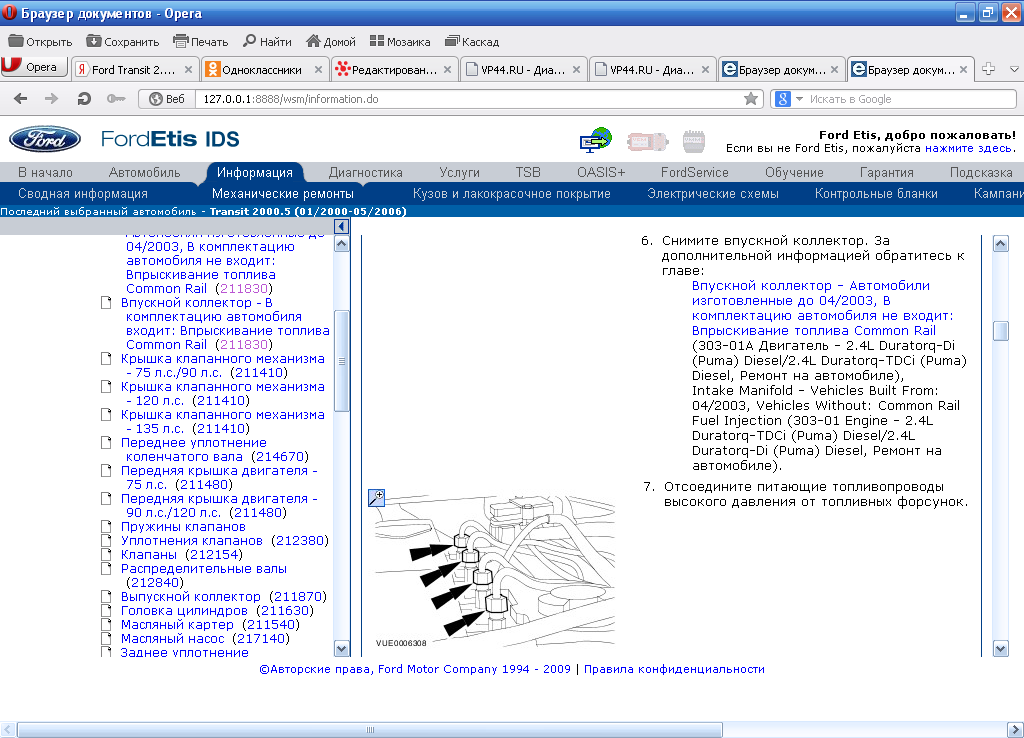Open the Масляный насос (217140) link
The width and height of the screenshot is (1024, 738).
click(x=205, y=639)
